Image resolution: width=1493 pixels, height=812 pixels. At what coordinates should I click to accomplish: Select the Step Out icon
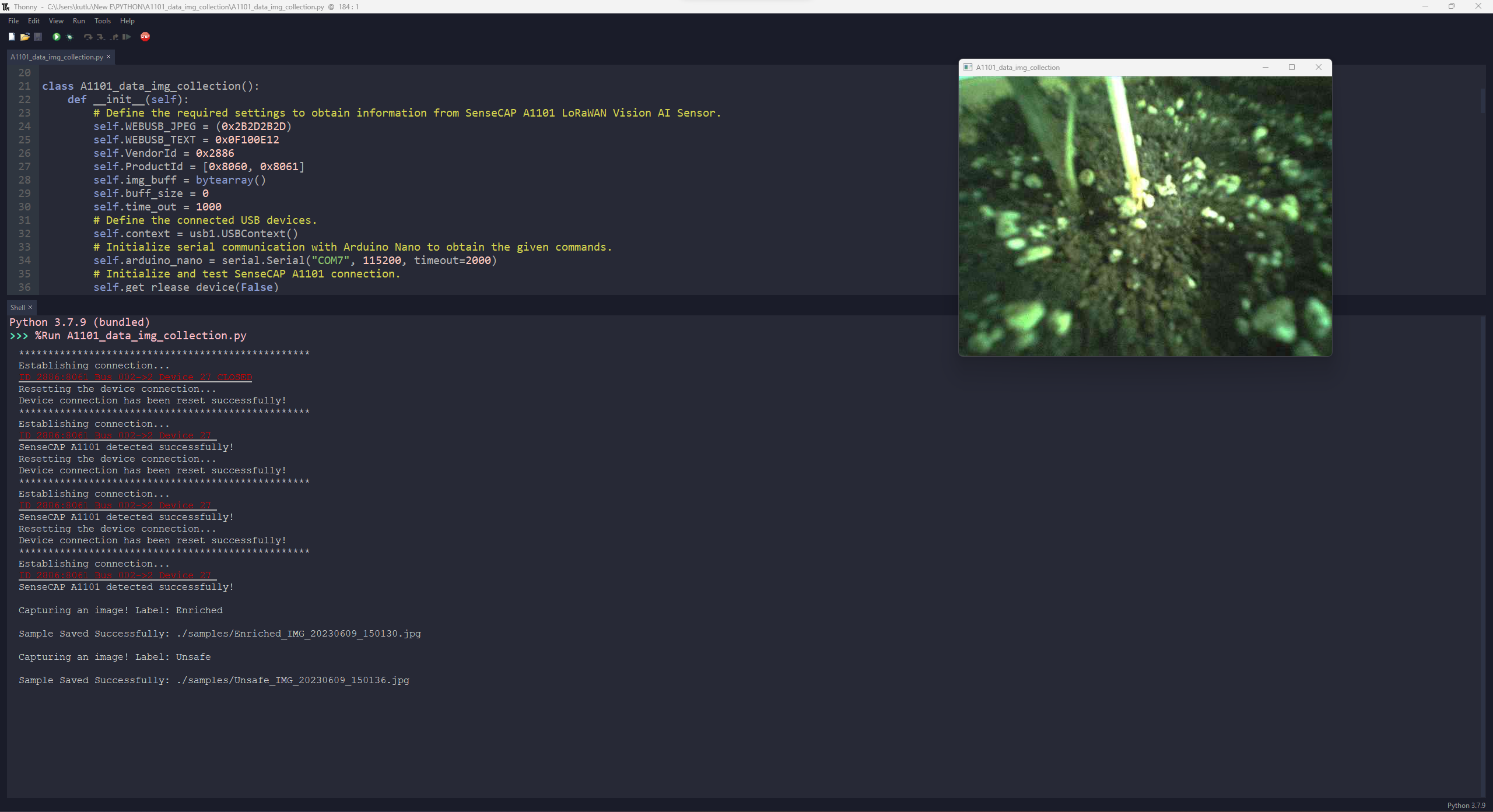pos(114,37)
